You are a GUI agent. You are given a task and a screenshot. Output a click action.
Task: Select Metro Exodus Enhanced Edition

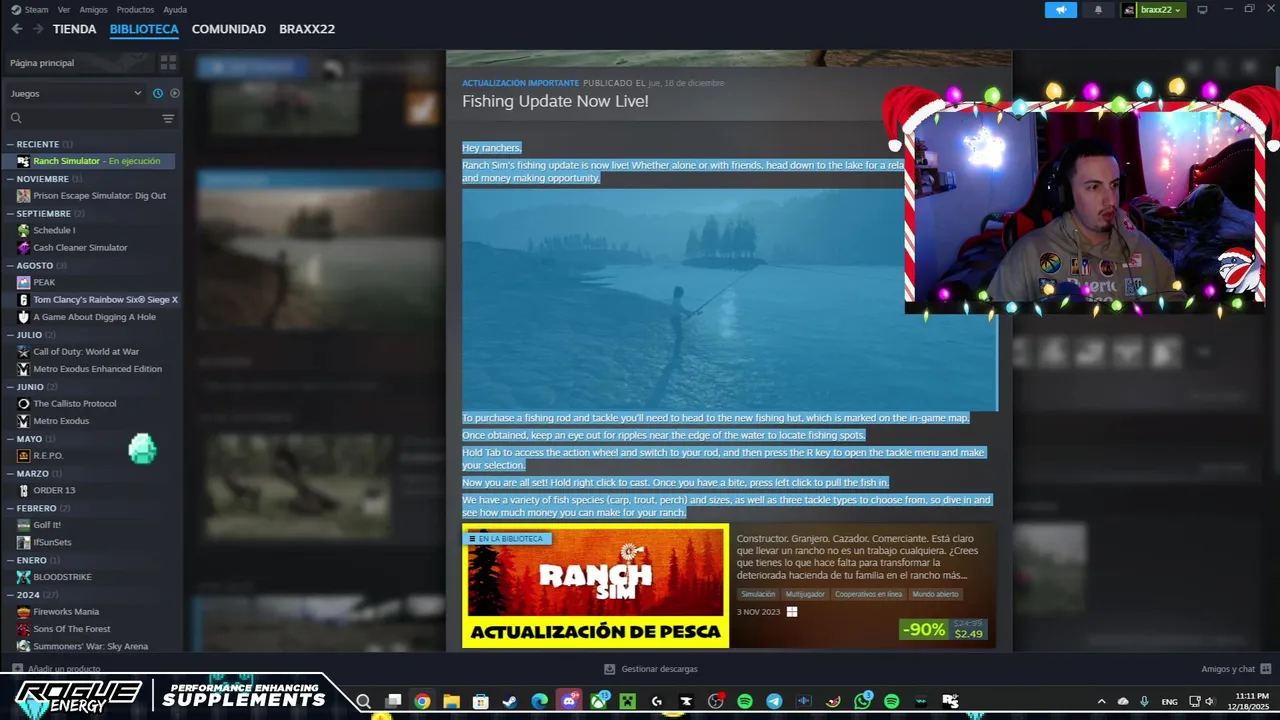[97, 369]
